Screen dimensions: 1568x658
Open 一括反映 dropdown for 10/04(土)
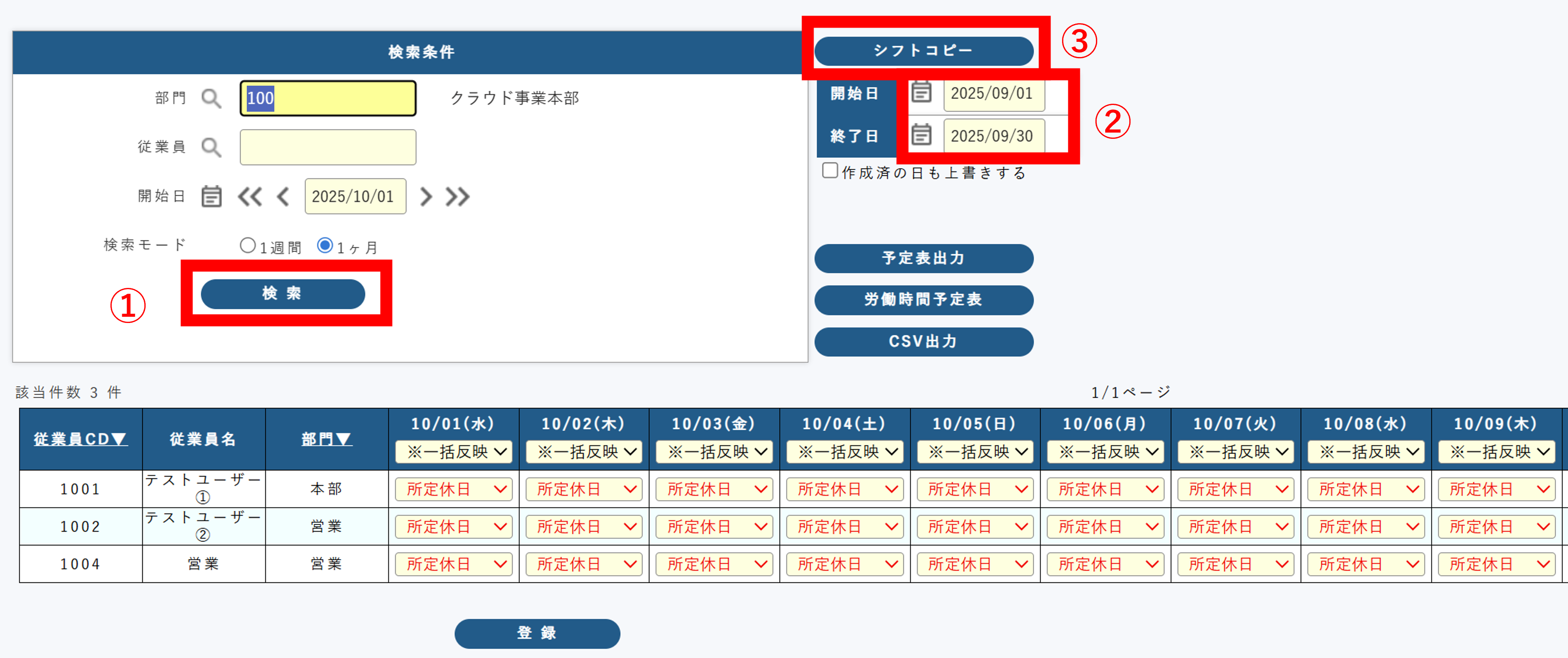point(845,452)
